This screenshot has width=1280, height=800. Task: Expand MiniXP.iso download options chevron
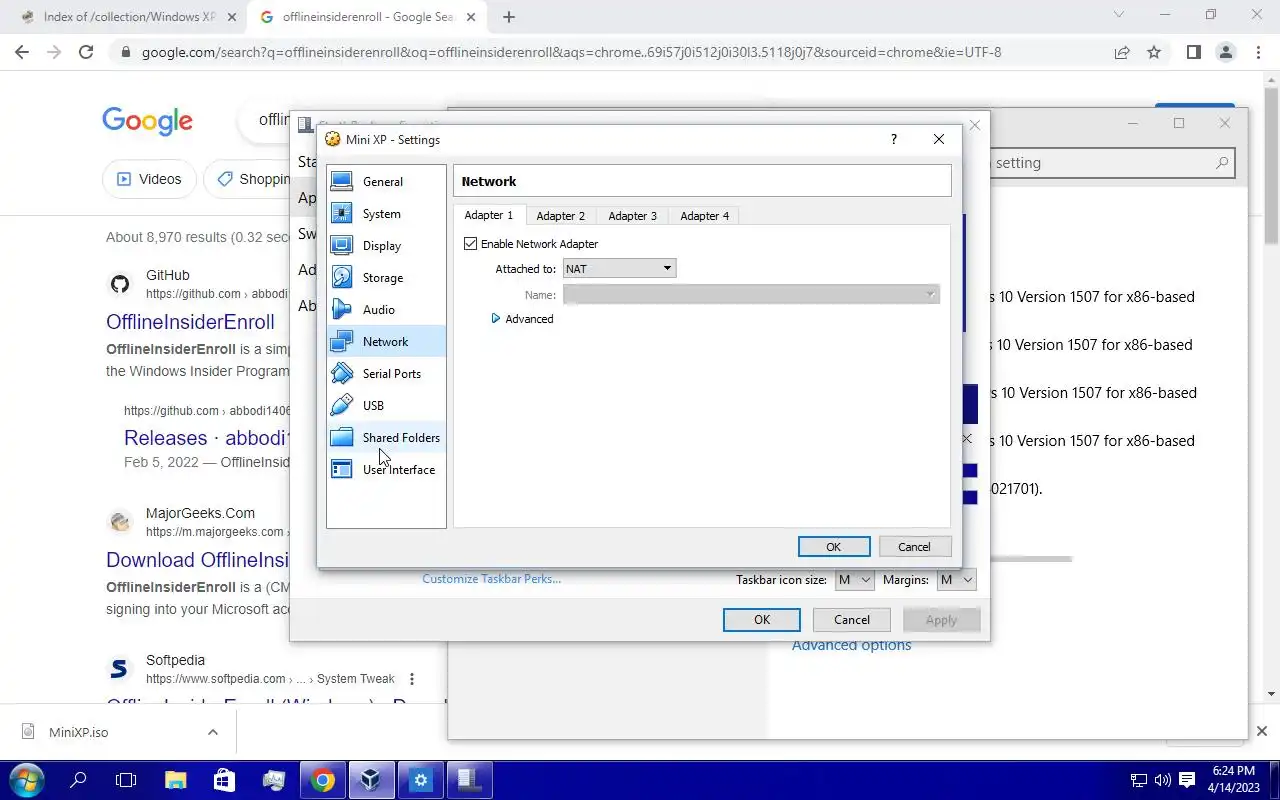click(213, 732)
